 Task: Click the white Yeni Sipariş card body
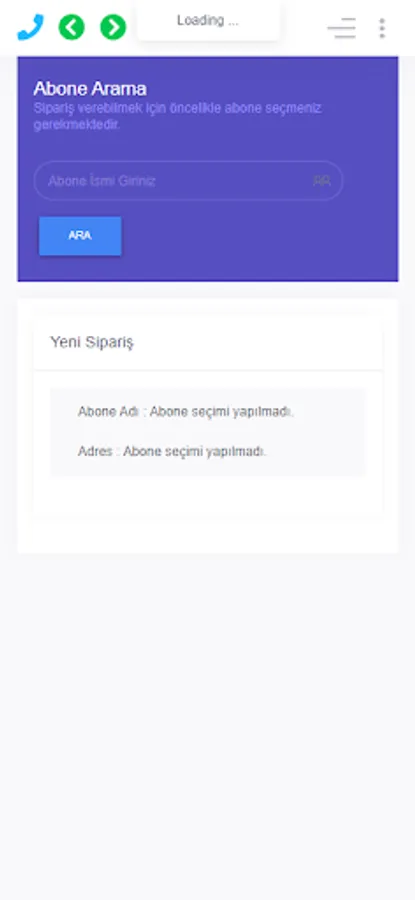[208, 496]
